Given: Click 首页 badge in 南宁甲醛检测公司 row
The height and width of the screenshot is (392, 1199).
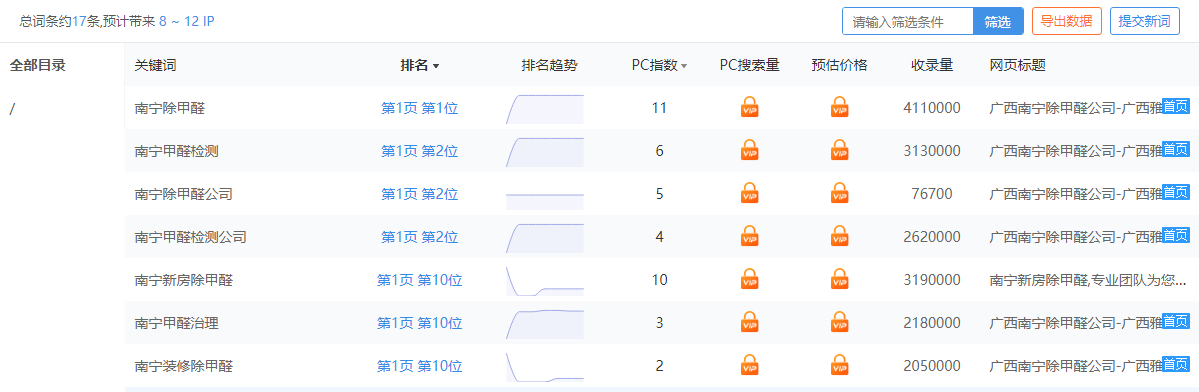Looking at the screenshot, I should pos(1175,234).
